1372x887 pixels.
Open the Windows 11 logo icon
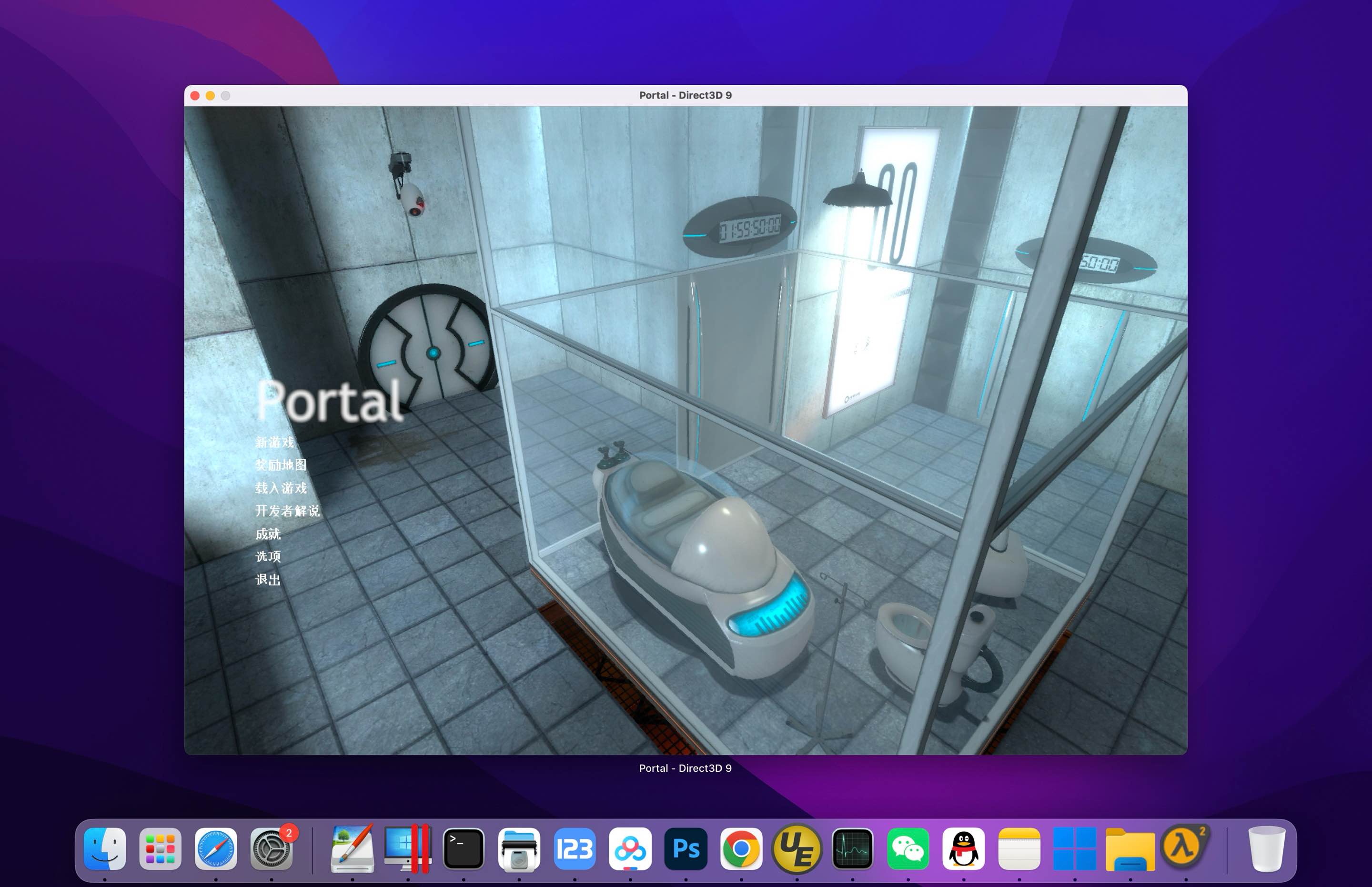1075,849
